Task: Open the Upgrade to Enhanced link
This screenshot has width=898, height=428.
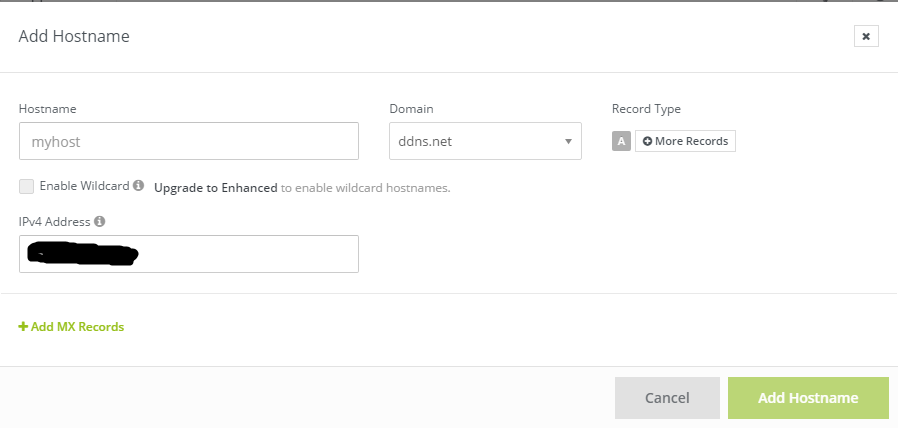Action: click(215, 187)
